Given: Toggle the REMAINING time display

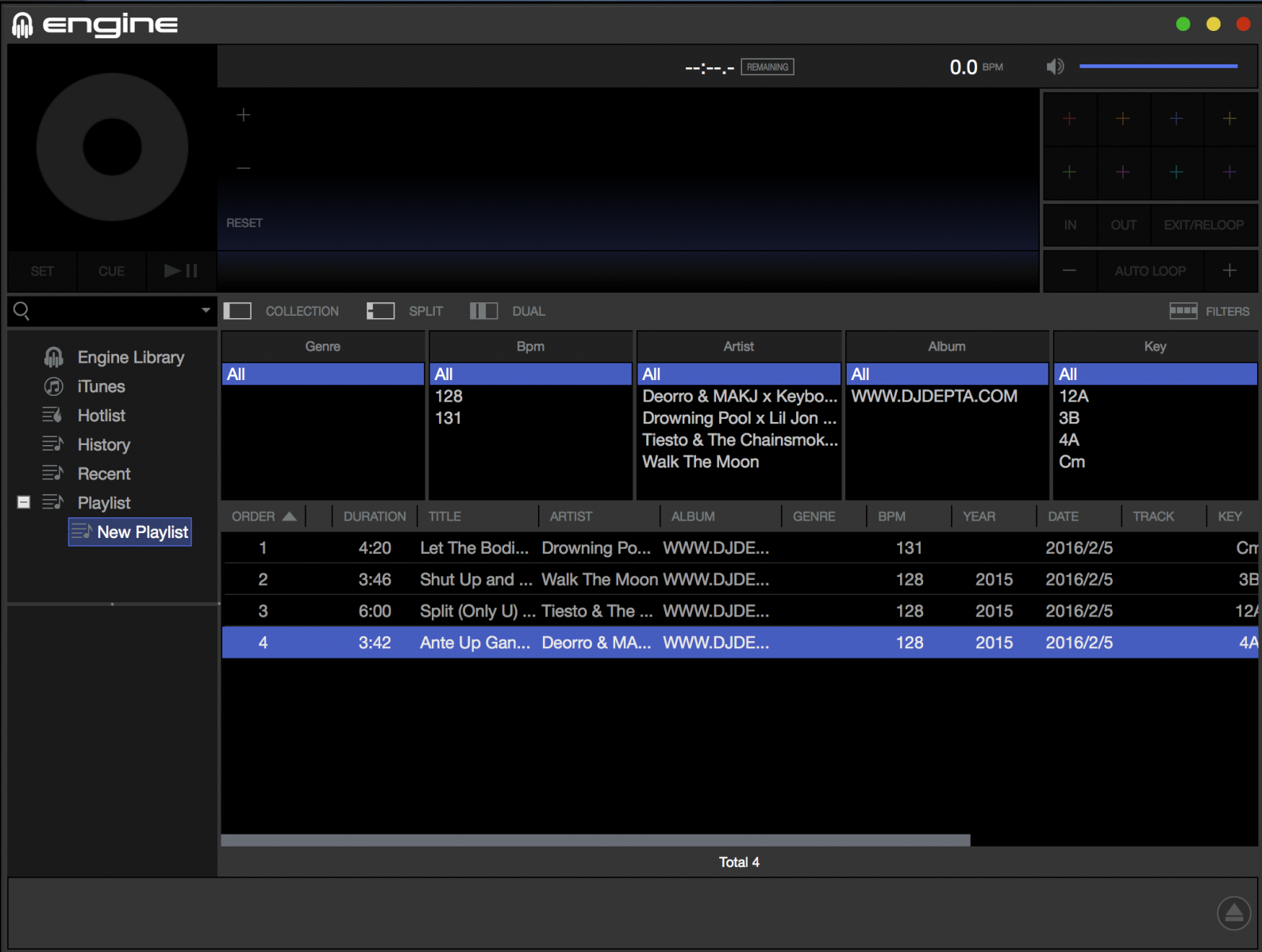Looking at the screenshot, I should [768, 67].
